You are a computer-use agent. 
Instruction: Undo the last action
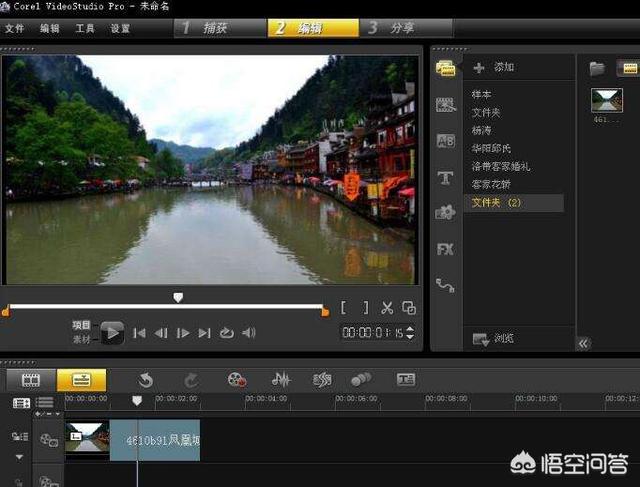click(x=145, y=380)
